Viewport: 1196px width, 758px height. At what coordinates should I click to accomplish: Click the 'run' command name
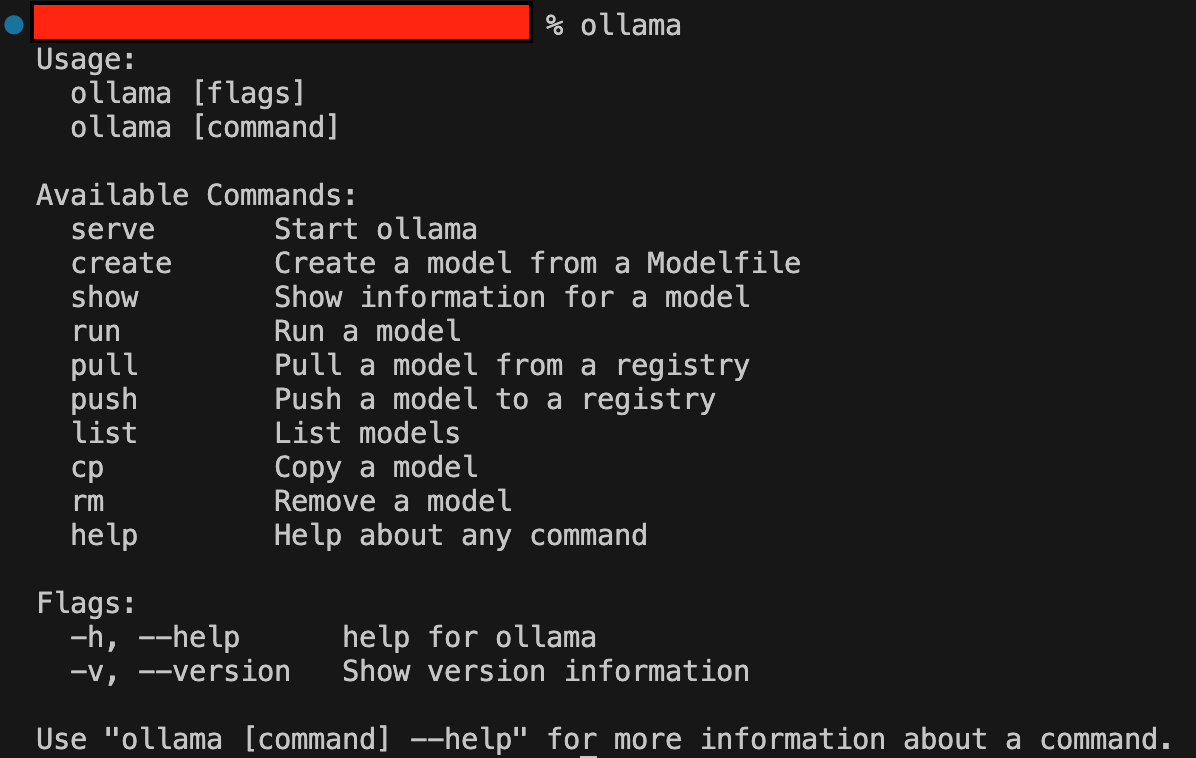[x=96, y=332]
